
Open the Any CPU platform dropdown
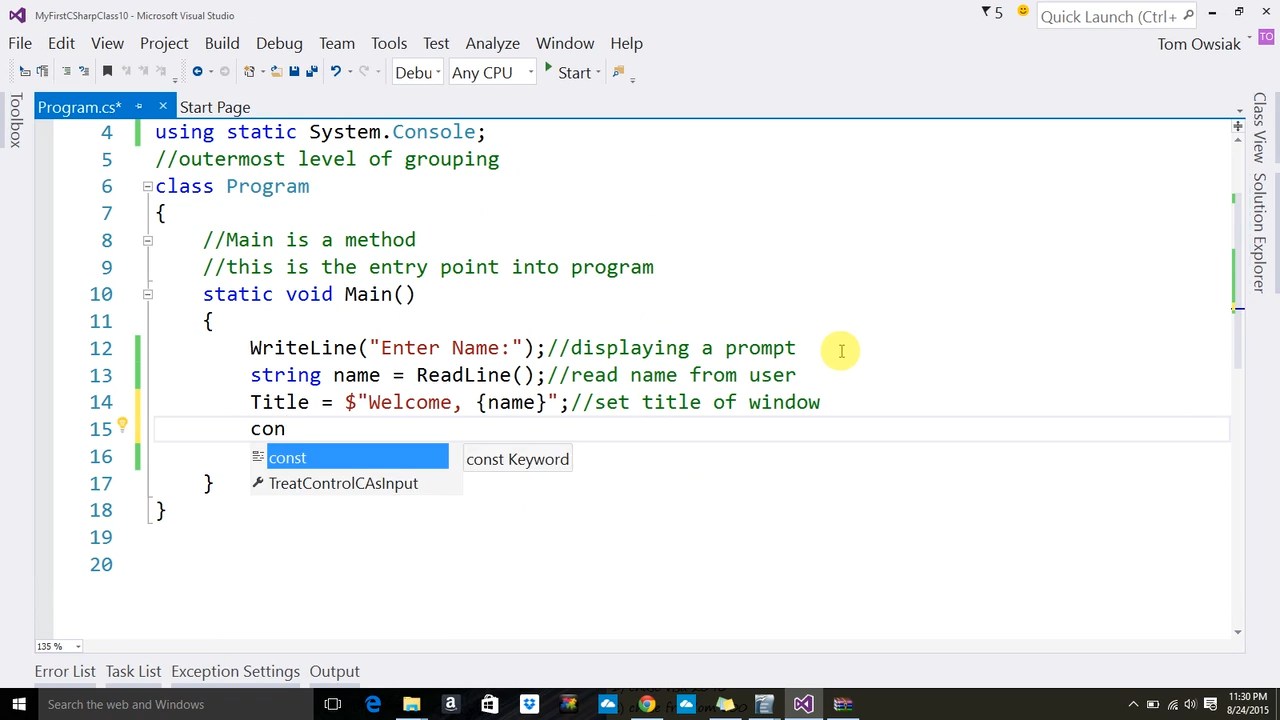coord(491,72)
